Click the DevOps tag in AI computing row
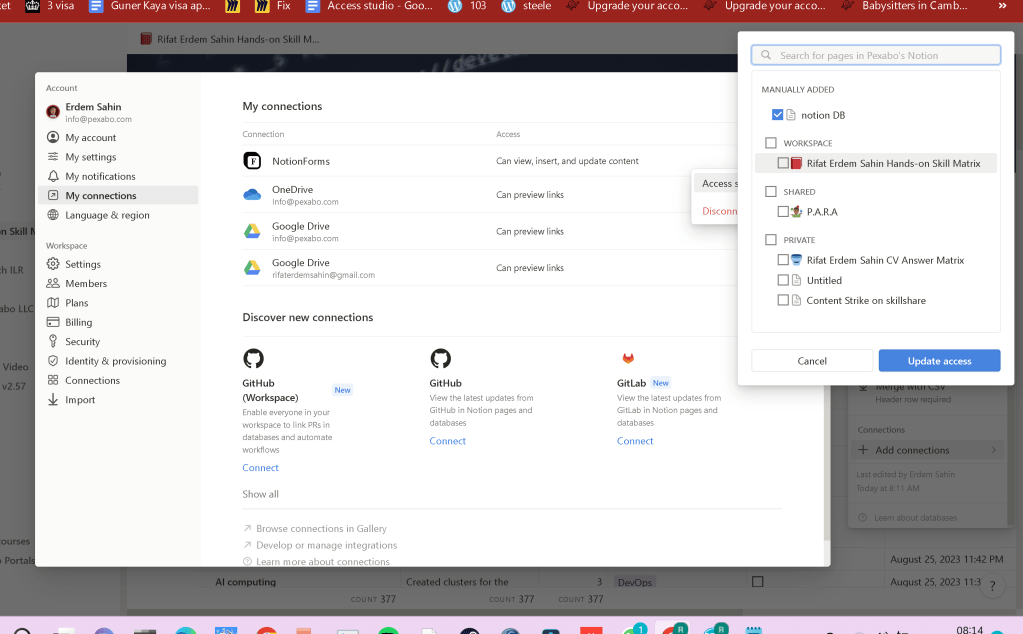1023x634 pixels. [x=635, y=582]
